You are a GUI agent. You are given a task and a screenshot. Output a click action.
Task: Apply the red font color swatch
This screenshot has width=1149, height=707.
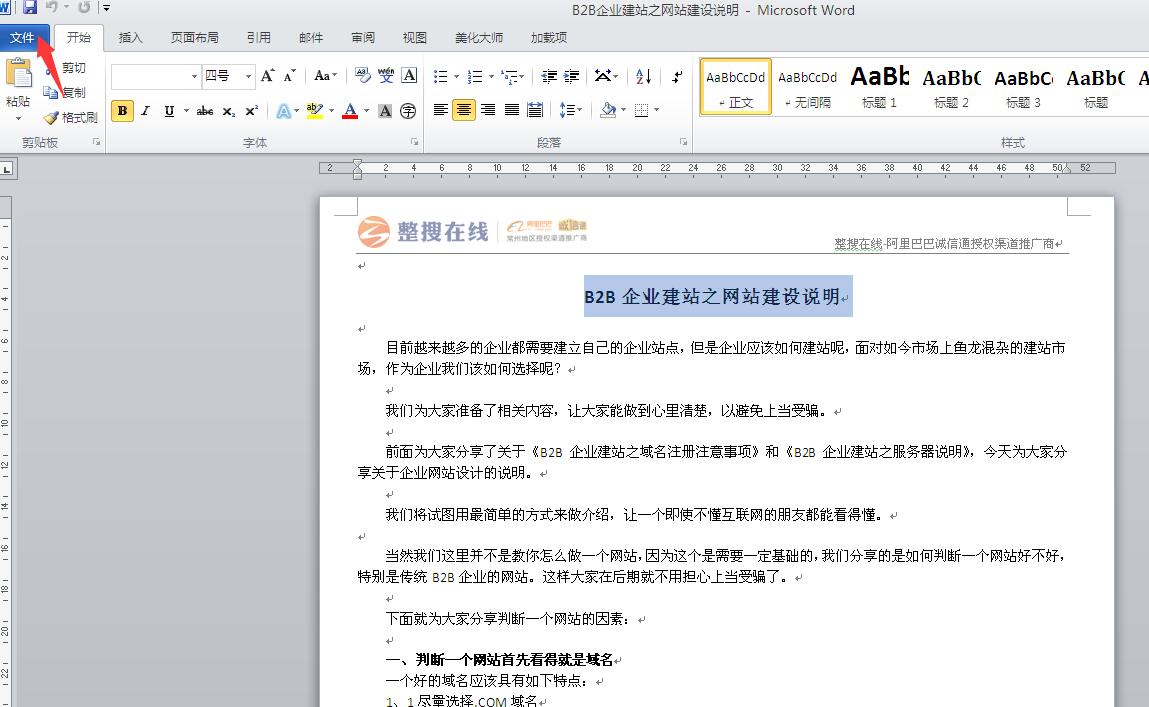click(350, 111)
